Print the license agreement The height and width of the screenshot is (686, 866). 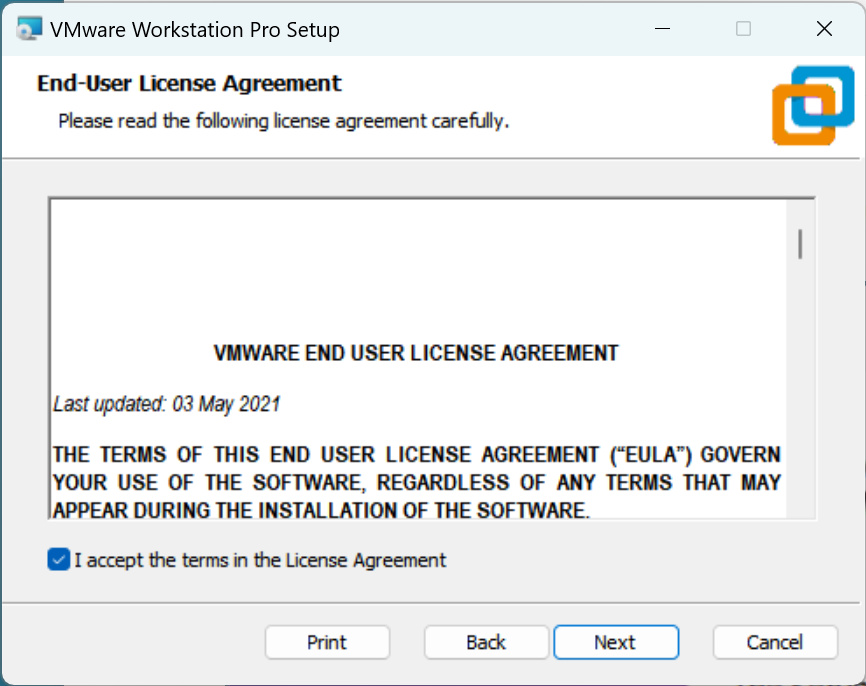[x=327, y=642]
